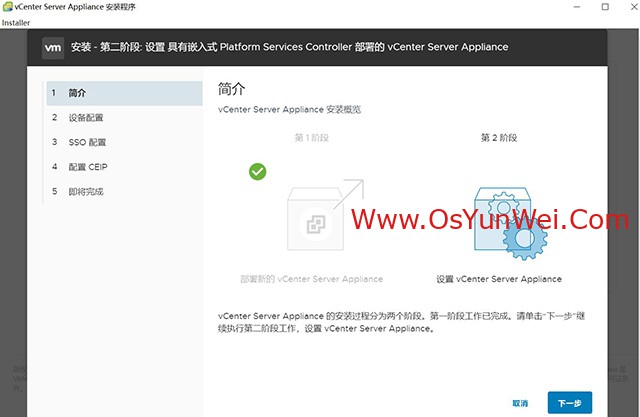Close the installer window
Screen dimensions: 640x417
(x=634, y=7)
